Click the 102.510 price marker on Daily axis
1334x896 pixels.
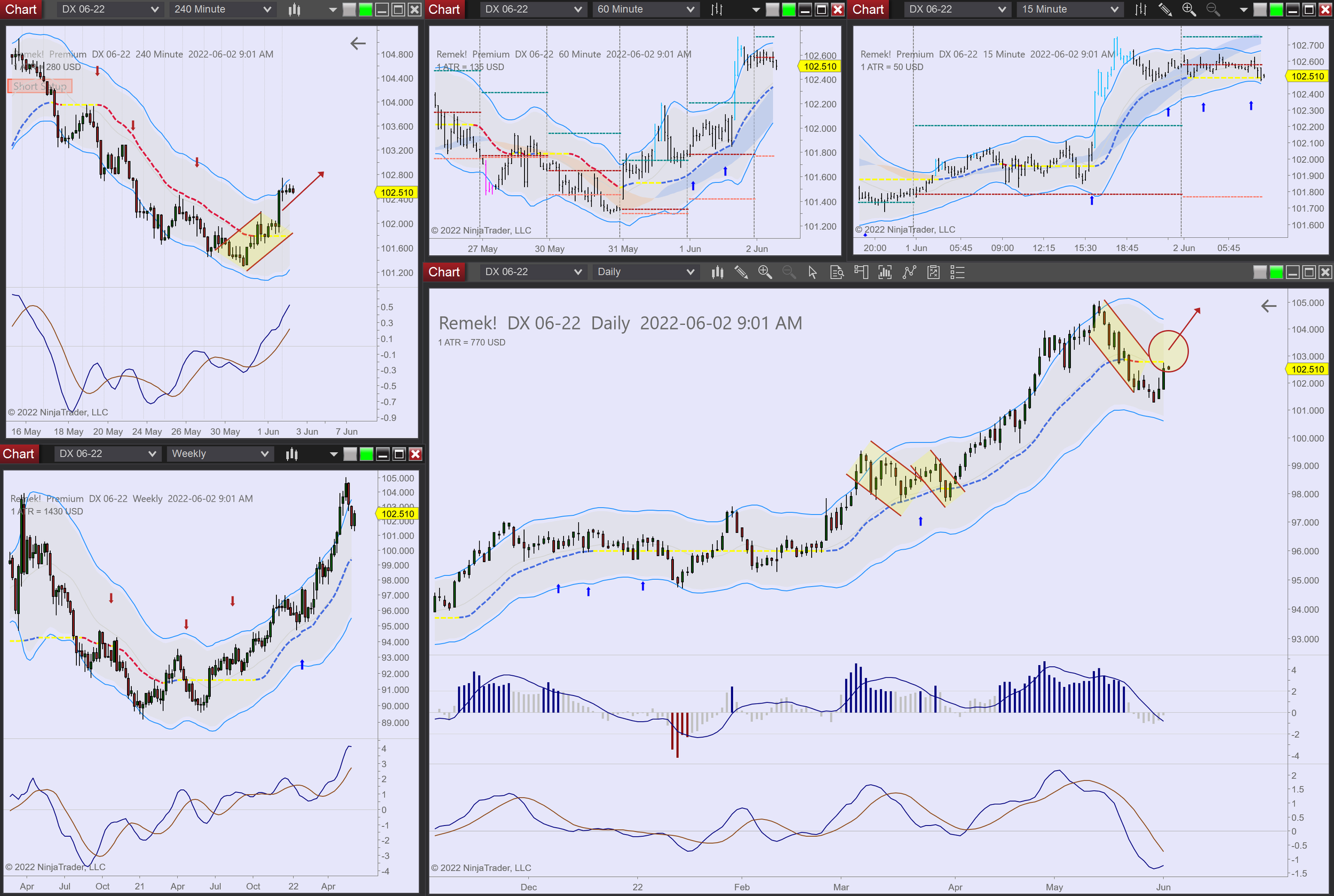pos(1307,369)
